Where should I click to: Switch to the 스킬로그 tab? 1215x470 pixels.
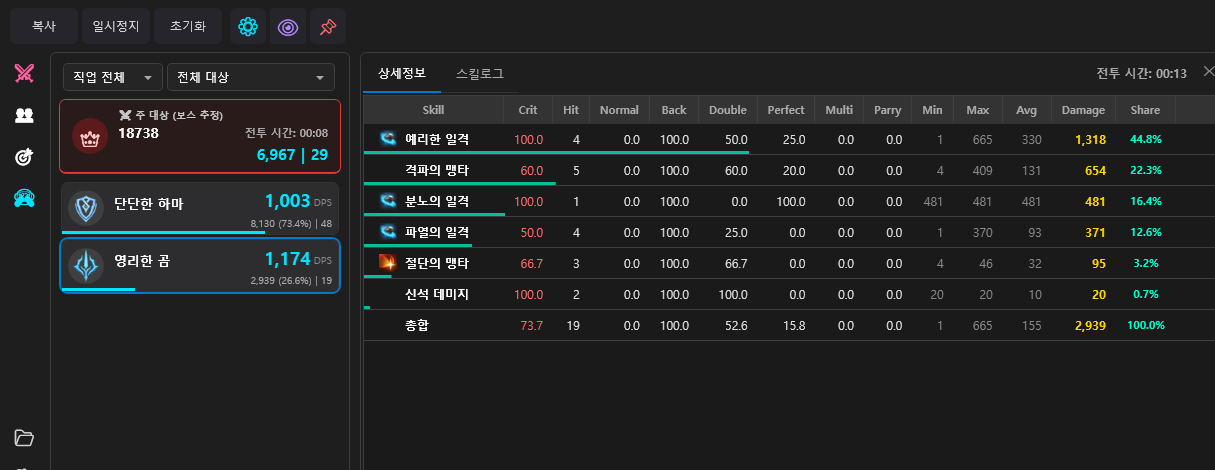click(x=479, y=74)
